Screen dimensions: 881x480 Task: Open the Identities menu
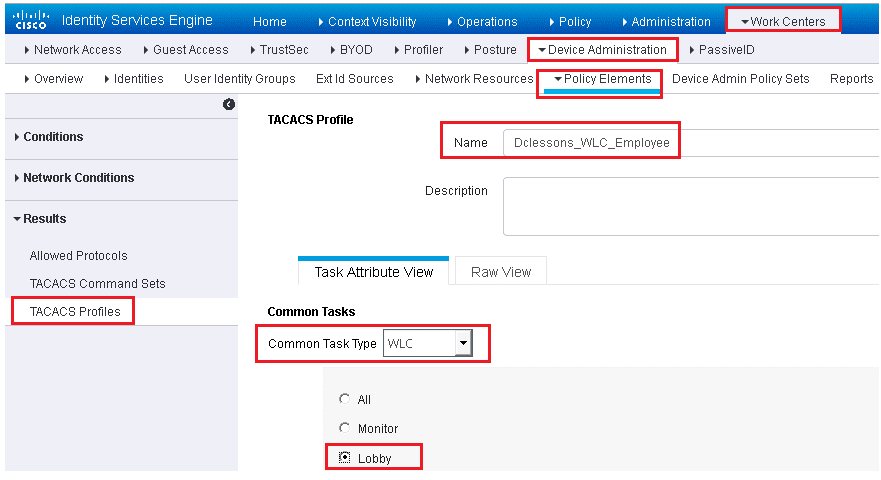click(x=134, y=79)
